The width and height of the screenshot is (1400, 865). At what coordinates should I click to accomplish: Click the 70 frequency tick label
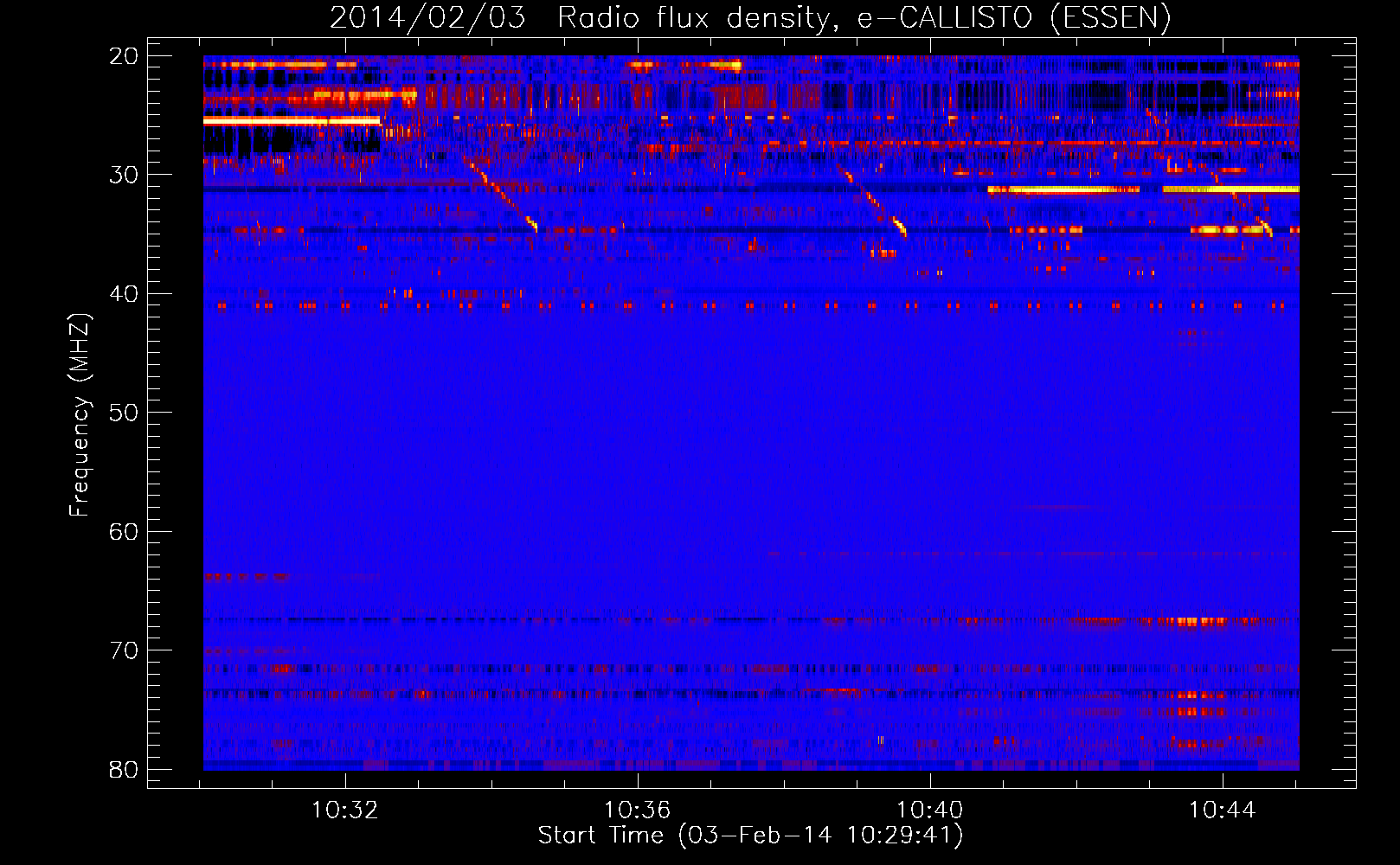(124, 650)
